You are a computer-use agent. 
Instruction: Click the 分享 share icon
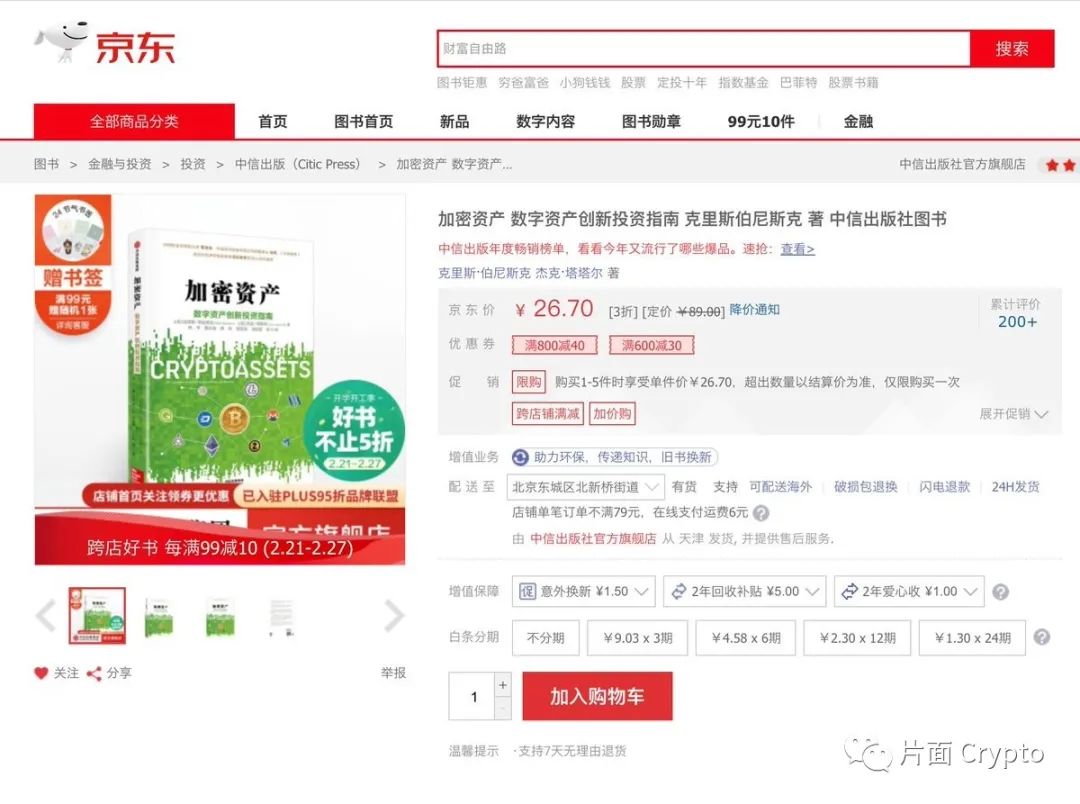(94, 673)
